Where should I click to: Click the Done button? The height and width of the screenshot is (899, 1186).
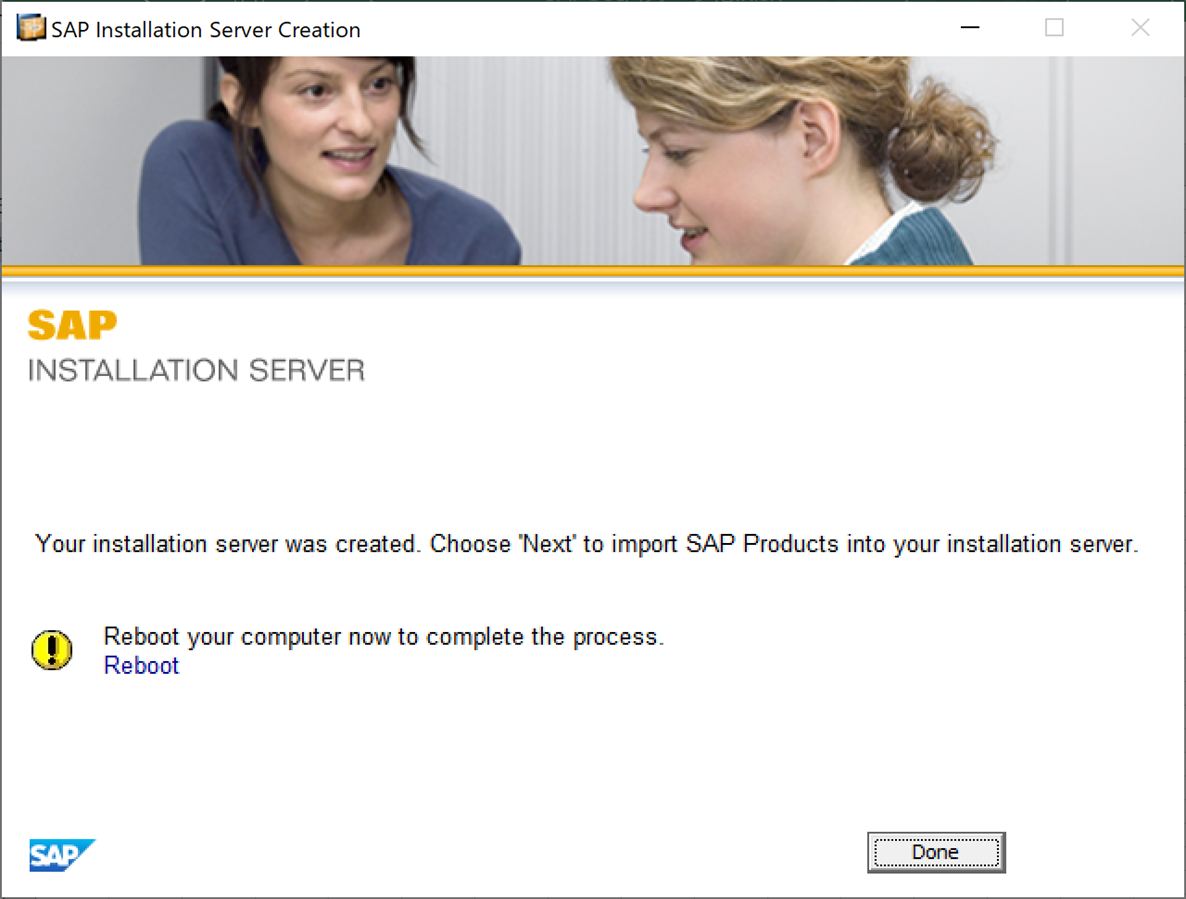tap(936, 852)
